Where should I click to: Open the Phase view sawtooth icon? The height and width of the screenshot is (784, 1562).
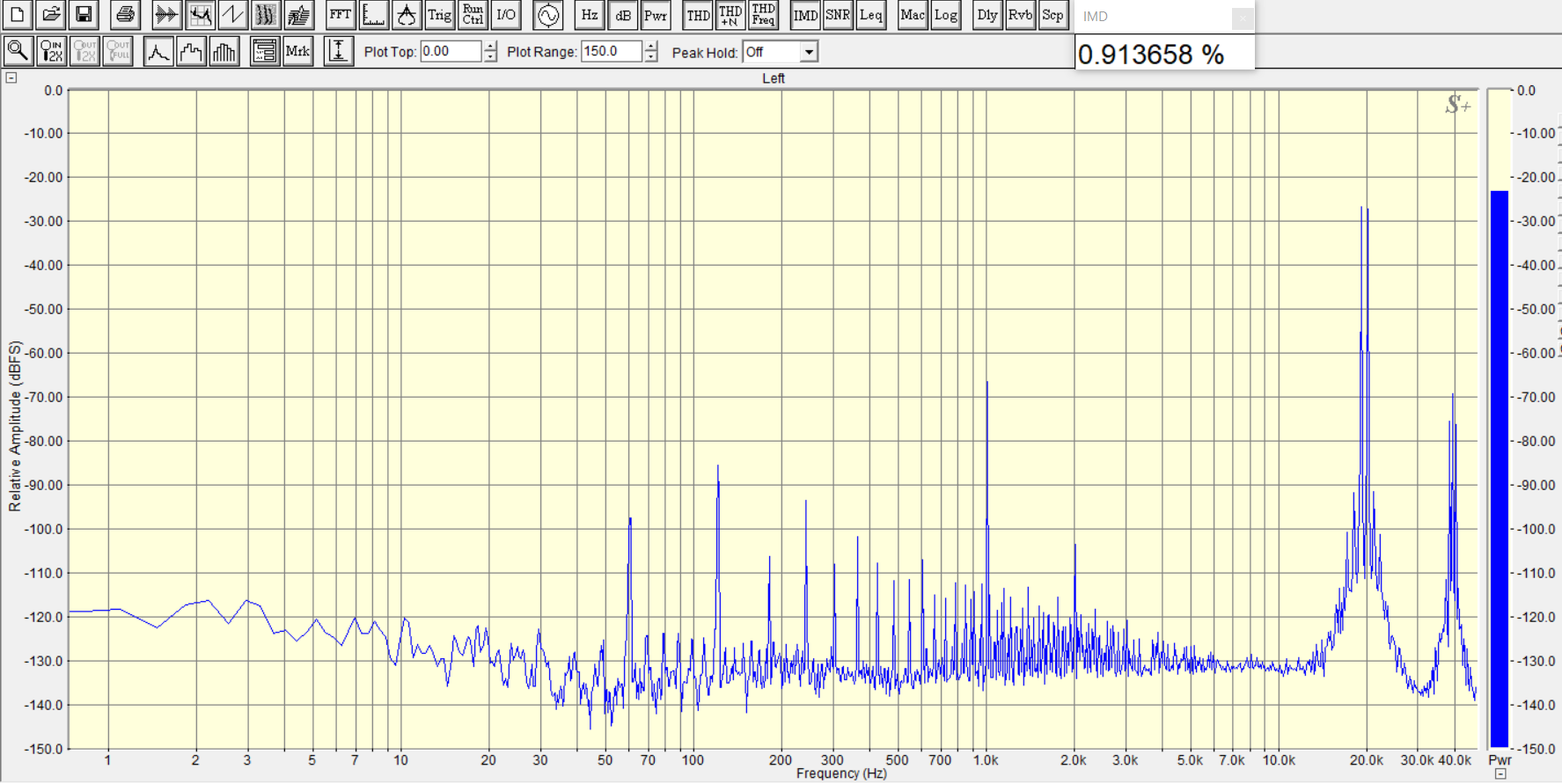[x=232, y=15]
